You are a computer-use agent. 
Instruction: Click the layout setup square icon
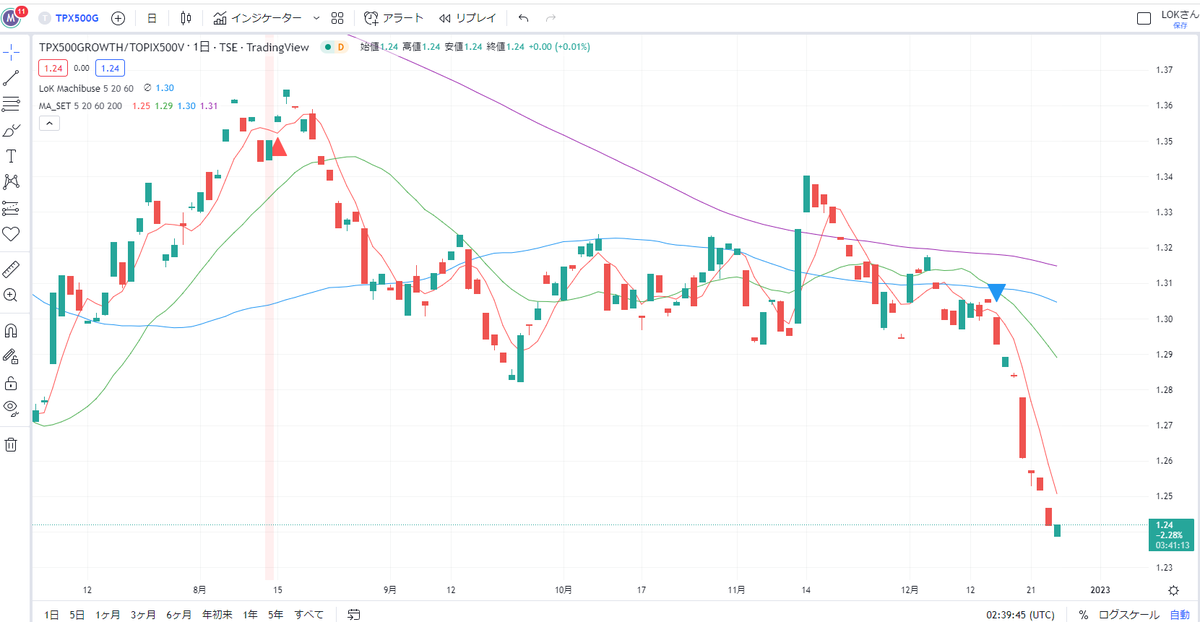[x=1144, y=18]
